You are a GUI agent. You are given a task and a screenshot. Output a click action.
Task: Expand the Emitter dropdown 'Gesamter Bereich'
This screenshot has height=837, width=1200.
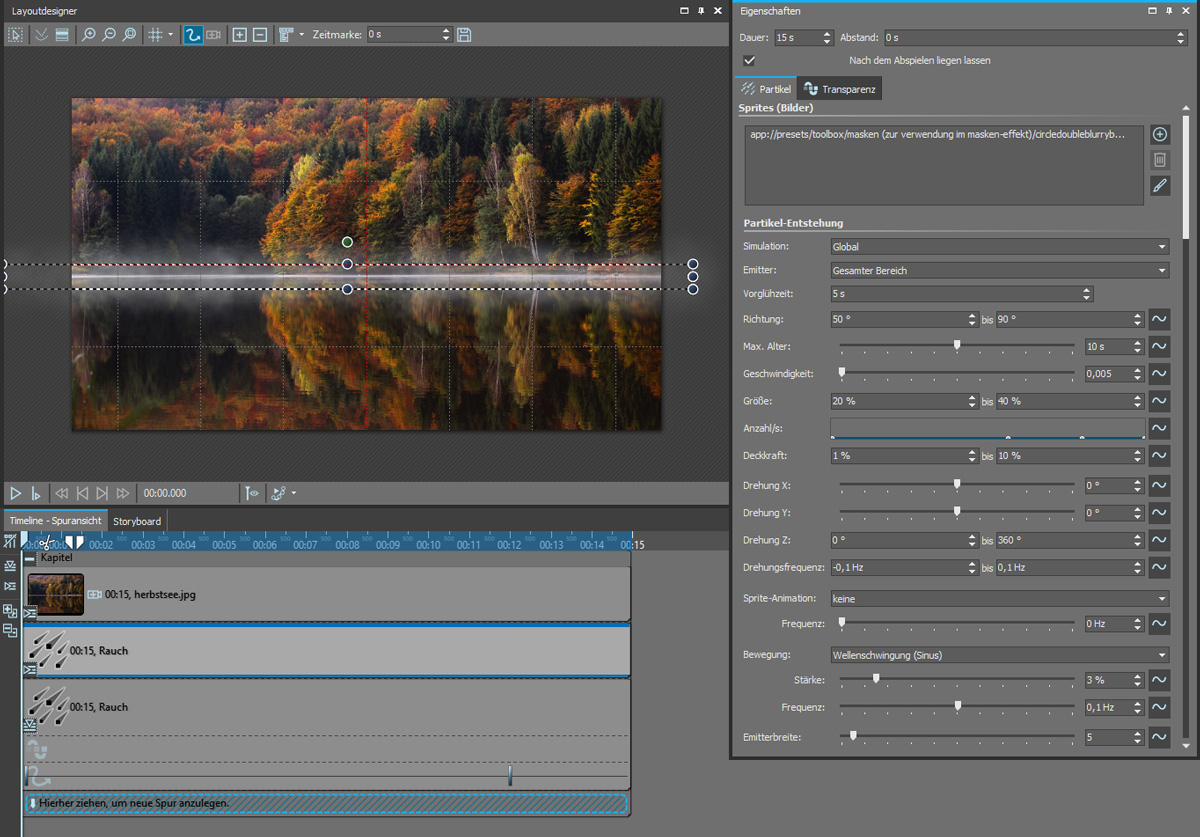tap(999, 271)
